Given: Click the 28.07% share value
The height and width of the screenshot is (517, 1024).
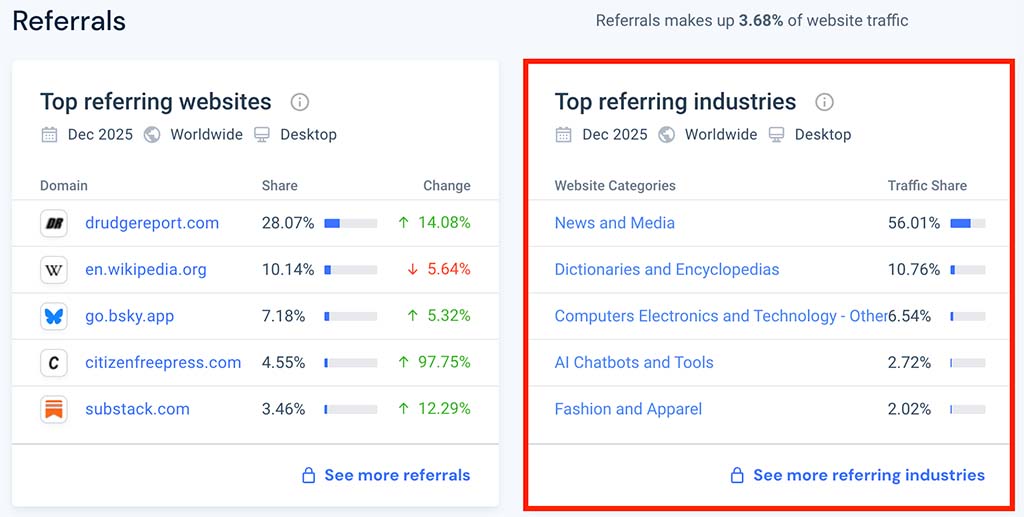Looking at the screenshot, I should click(x=288, y=223).
